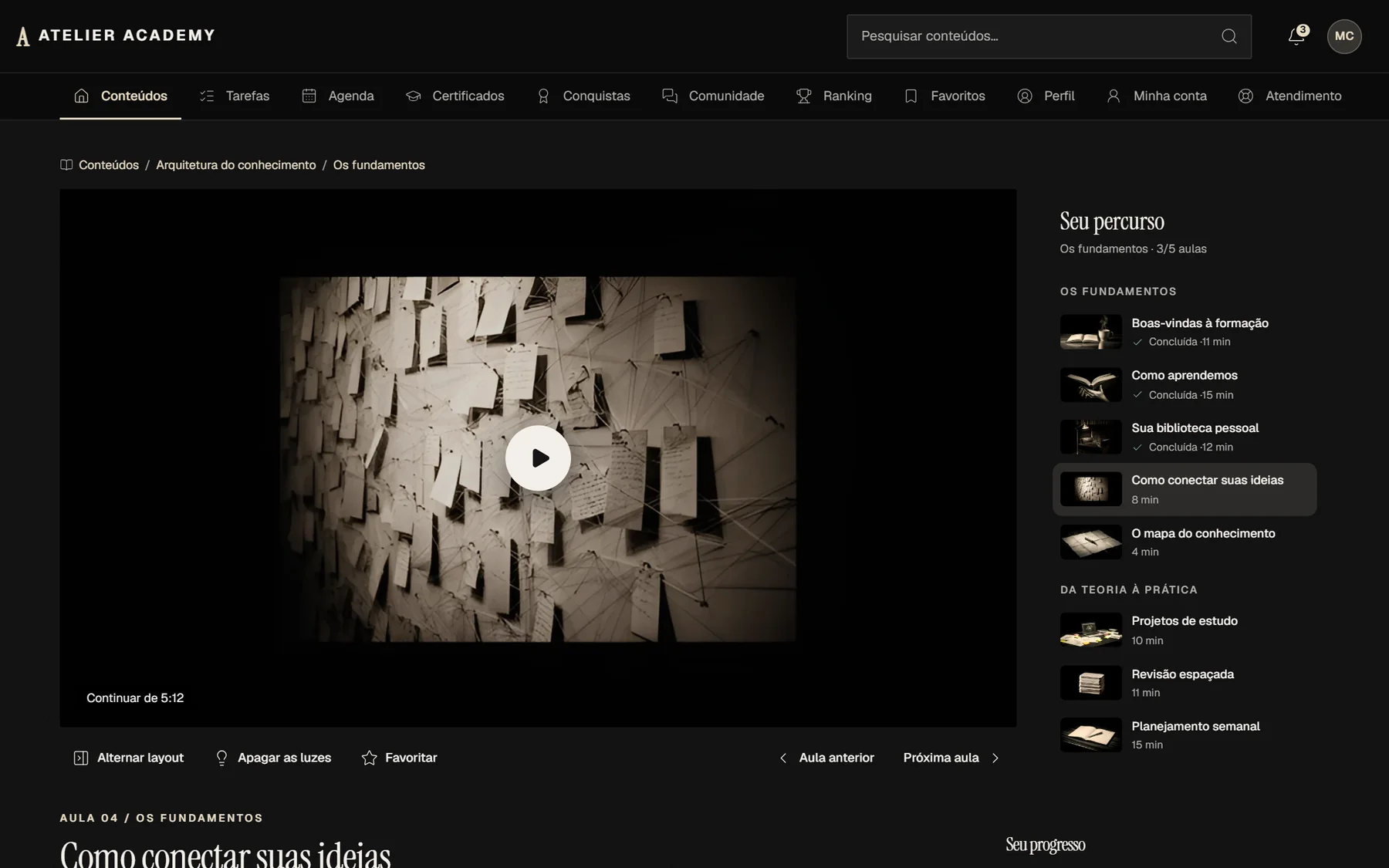Click Projetos de estudo lesson thumbnail
The width and height of the screenshot is (1389, 868).
click(1091, 630)
